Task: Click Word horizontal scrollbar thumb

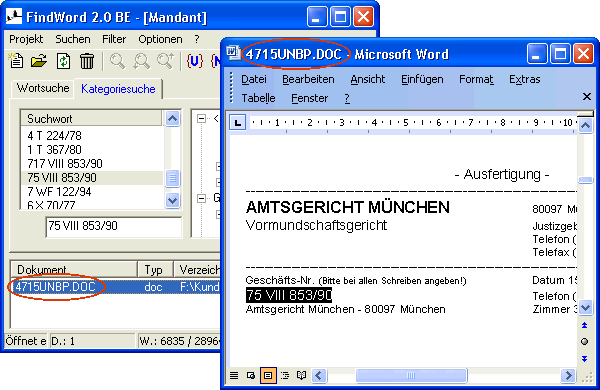Action: point(411,375)
